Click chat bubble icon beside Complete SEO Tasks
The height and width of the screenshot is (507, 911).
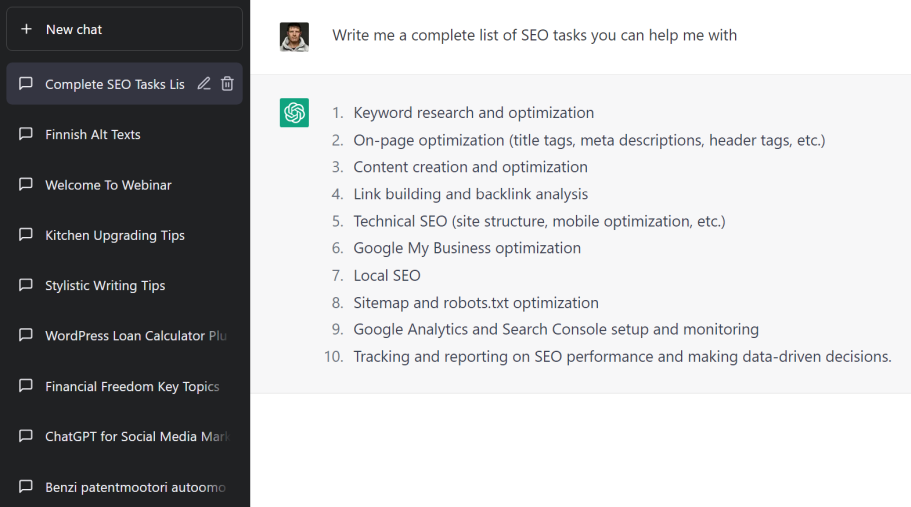point(26,84)
